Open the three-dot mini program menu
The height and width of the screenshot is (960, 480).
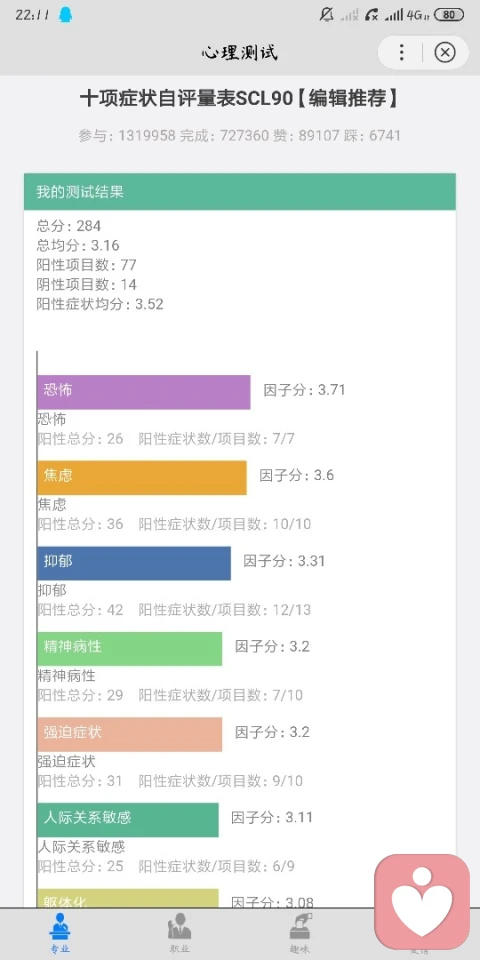402,53
